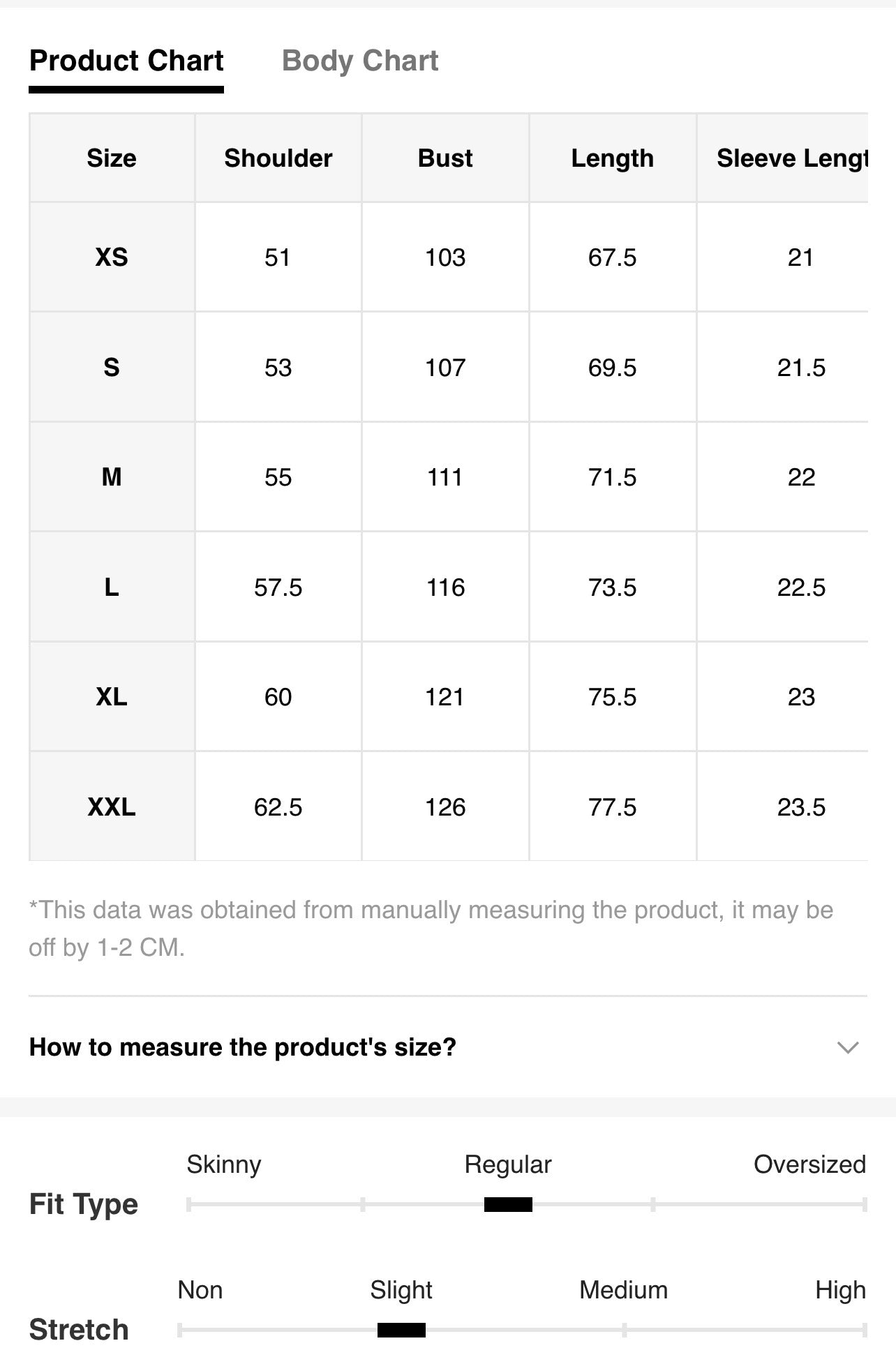The height and width of the screenshot is (1364, 896).
Task: Click the High stretch label
Action: click(840, 1290)
